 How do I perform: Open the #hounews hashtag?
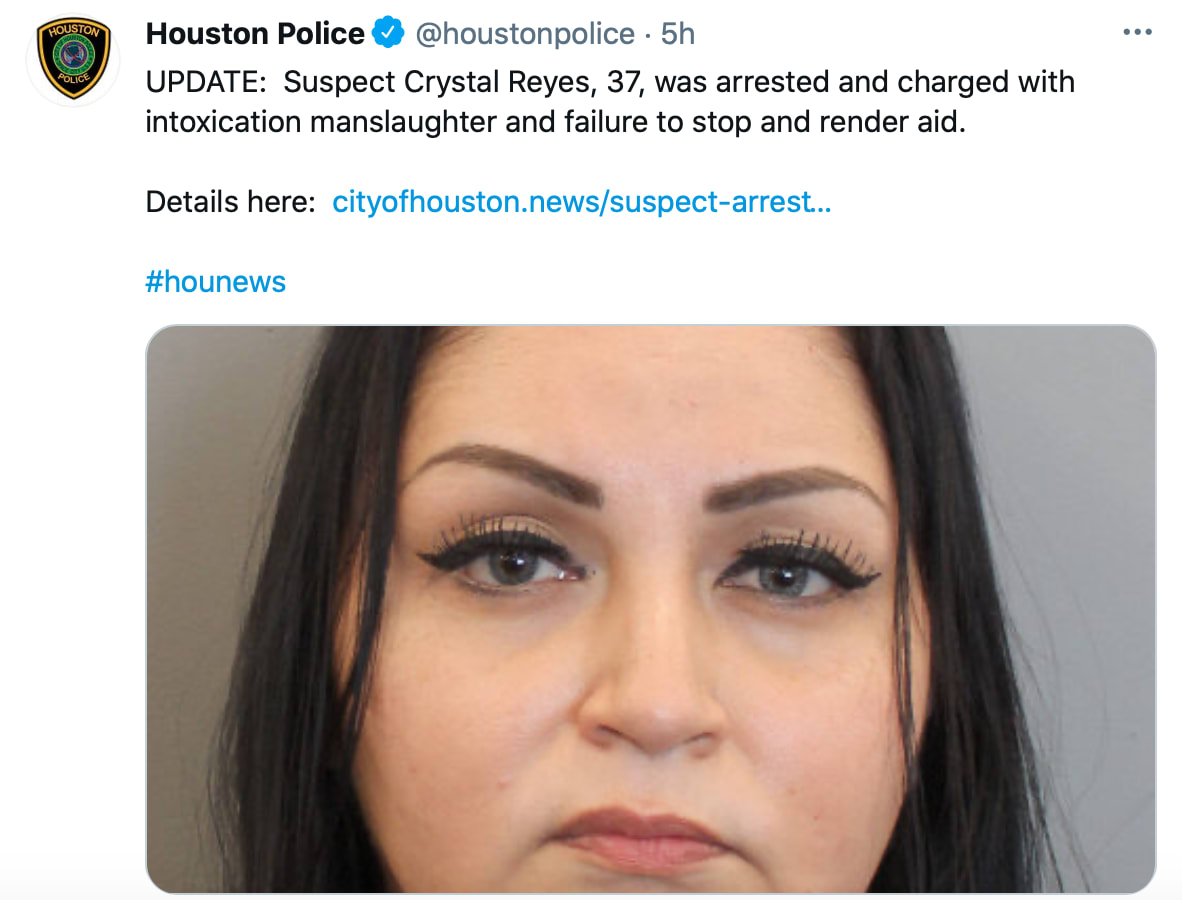click(216, 282)
